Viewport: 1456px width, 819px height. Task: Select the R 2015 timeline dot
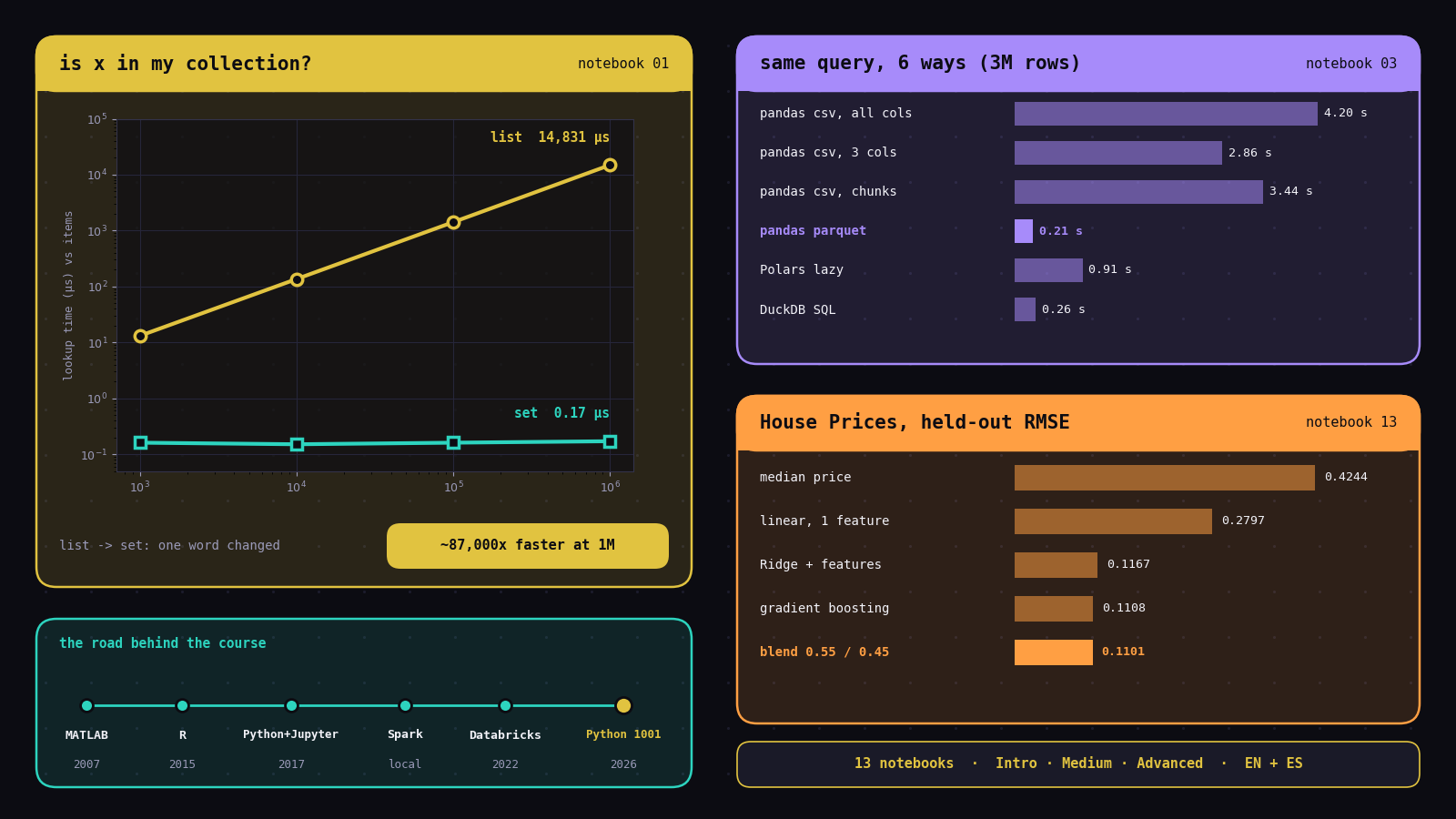click(x=182, y=705)
